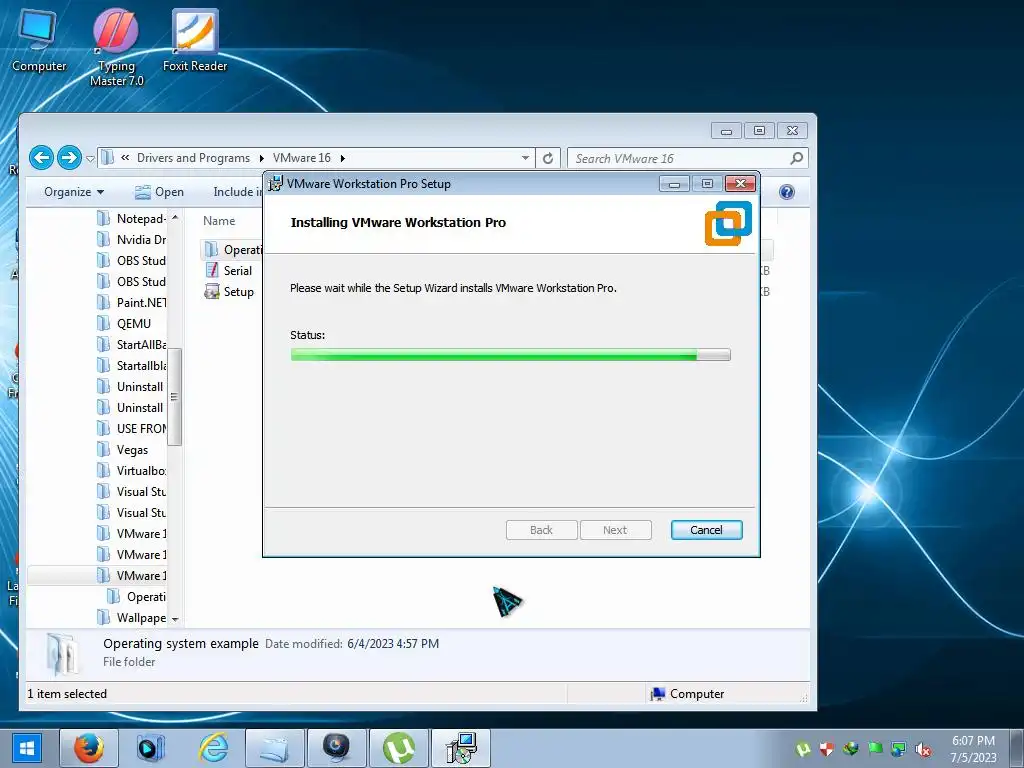The width and height of the screenshot is (1024, 768).
Task: Click folder thumbnail in details pane
Action: coord(64,654)
